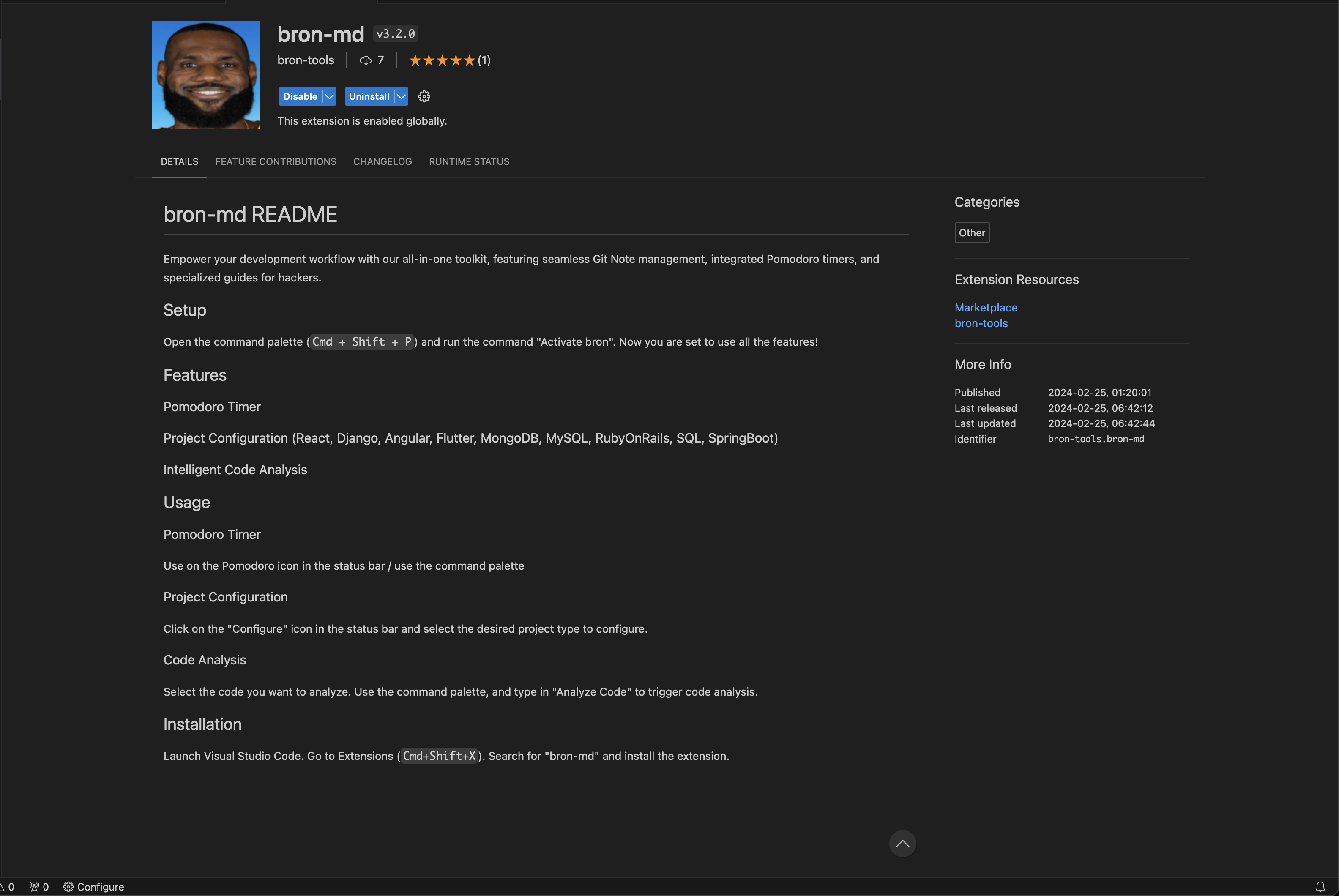Image resolution: width=1339 pixels, height=896 pixels.
Task: Click the install count cloud icon
Action: 365,60
